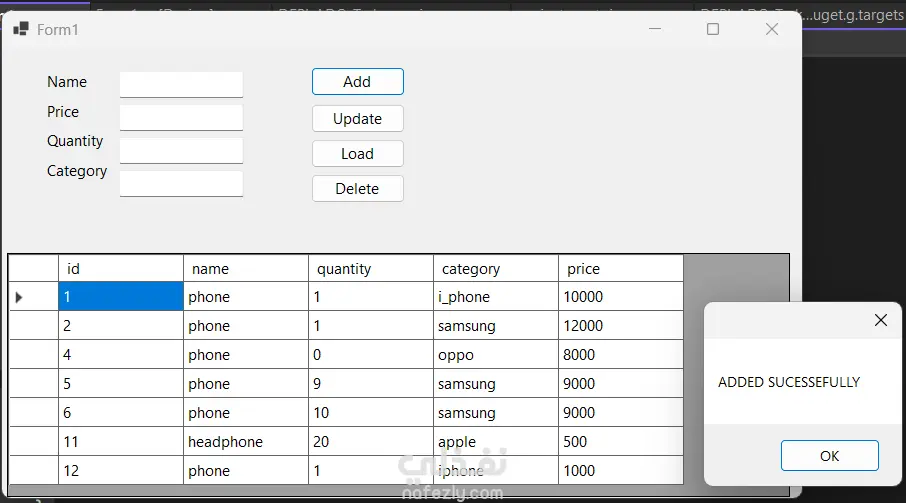Image resolution: width=906 pixels, height=503 pixels.
Task: Select the oppo category cell
Action: click(x=495, y=355)
